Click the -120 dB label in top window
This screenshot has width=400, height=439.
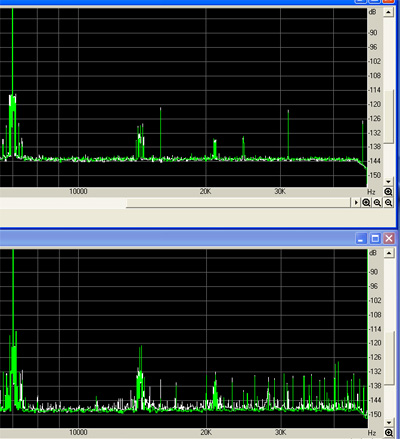point(374,104)
